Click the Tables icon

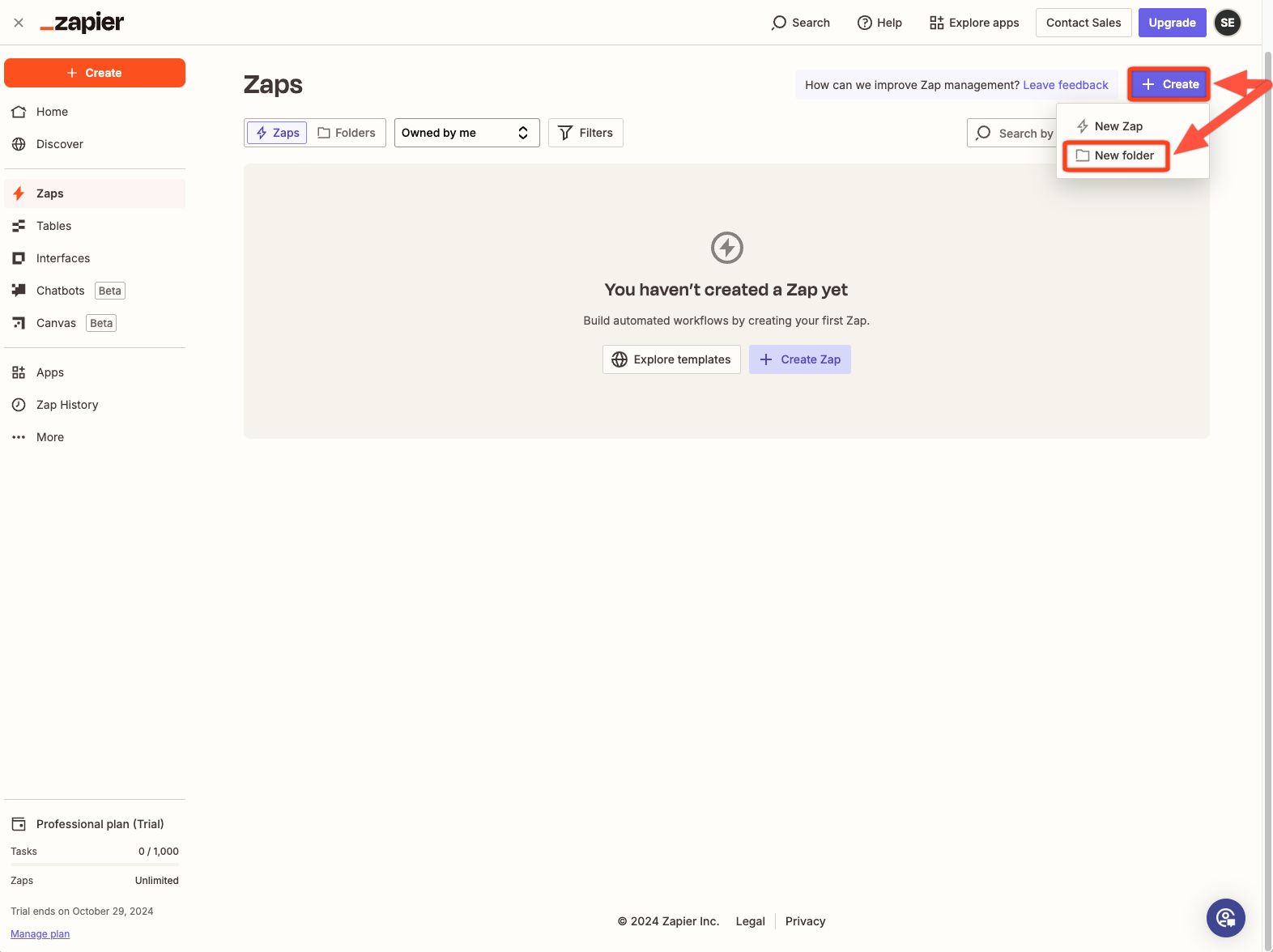point(19,226)
